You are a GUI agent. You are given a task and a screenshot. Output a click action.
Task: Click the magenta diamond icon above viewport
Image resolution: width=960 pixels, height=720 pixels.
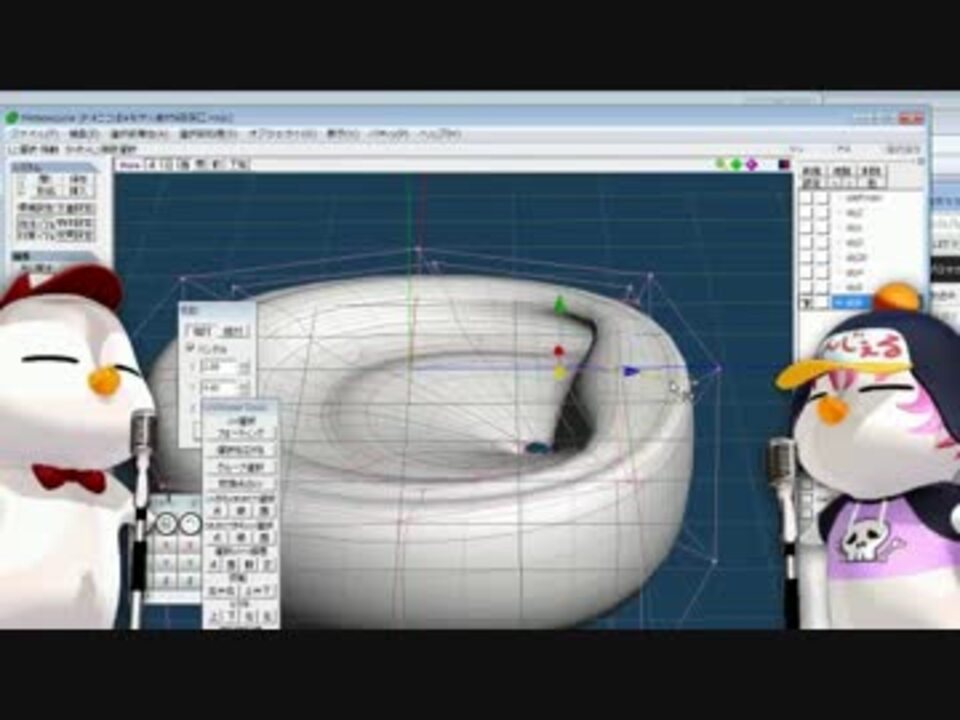[x=752, y=164]
